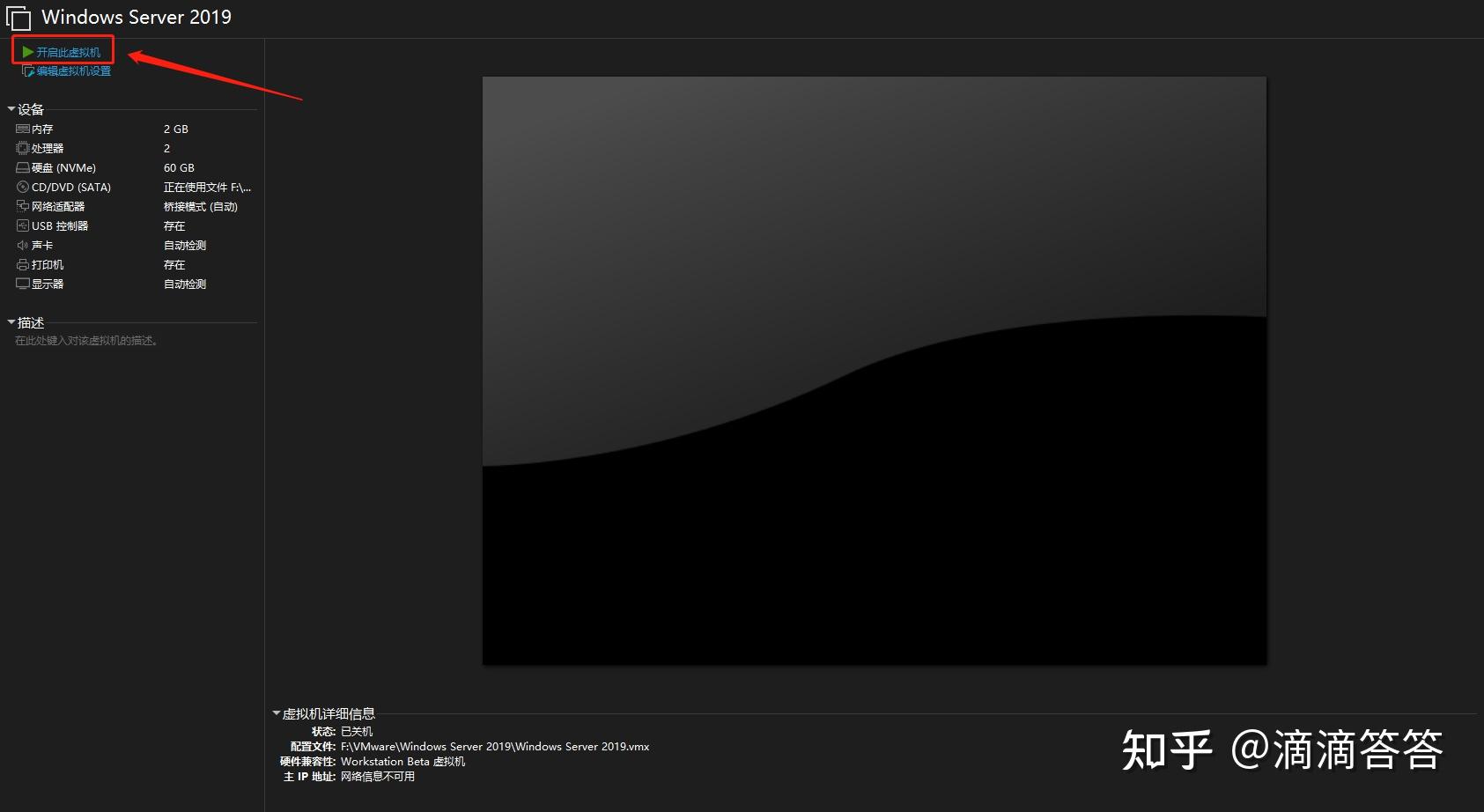Click the 存在 value for 打印机
Screen dimensions: 1484x812
[x=174, y=264]
